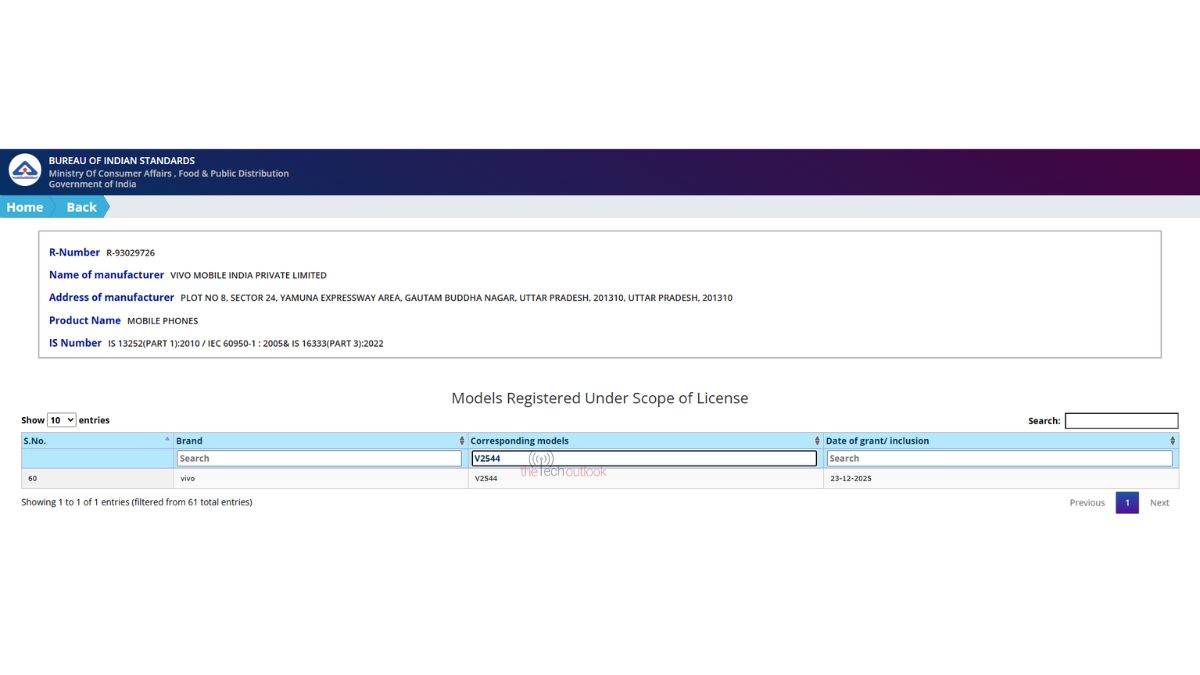Viewport: 1200px width, 675px height.
Task: Click the Brand column sort arrows
Action: pos(461,441)
